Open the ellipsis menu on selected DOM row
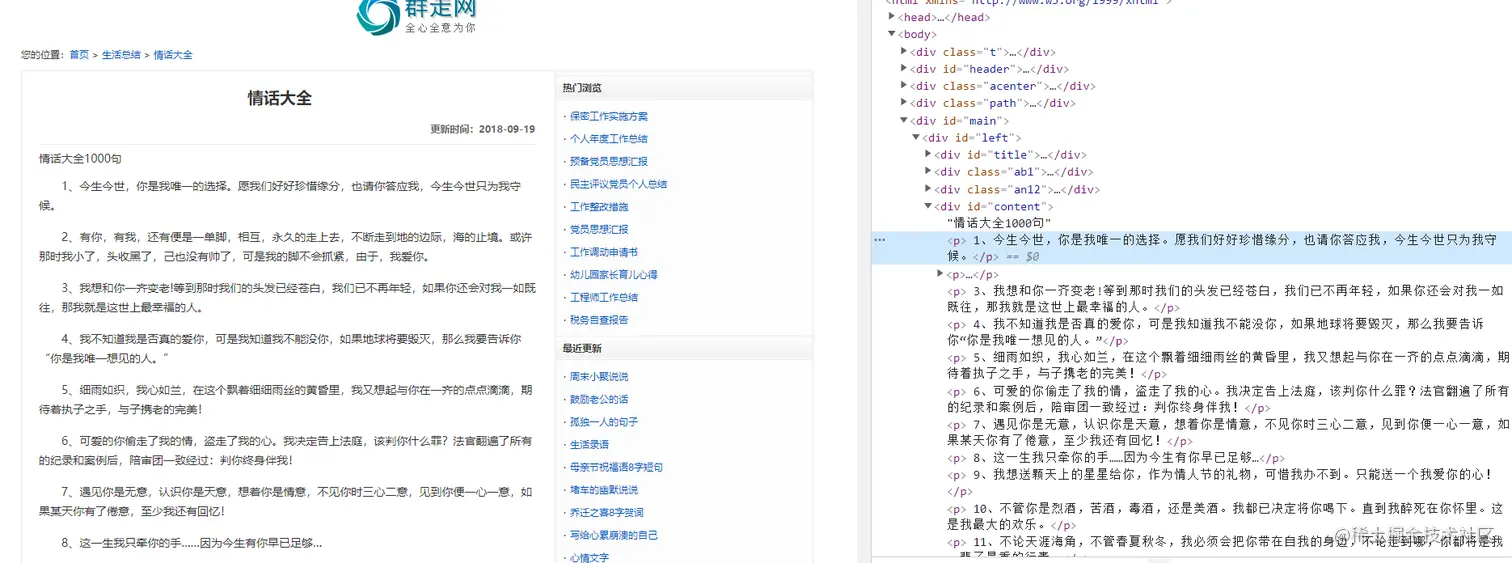Image resolution: width=1512 pixels, height=563 pixels. tap(879, 240)
